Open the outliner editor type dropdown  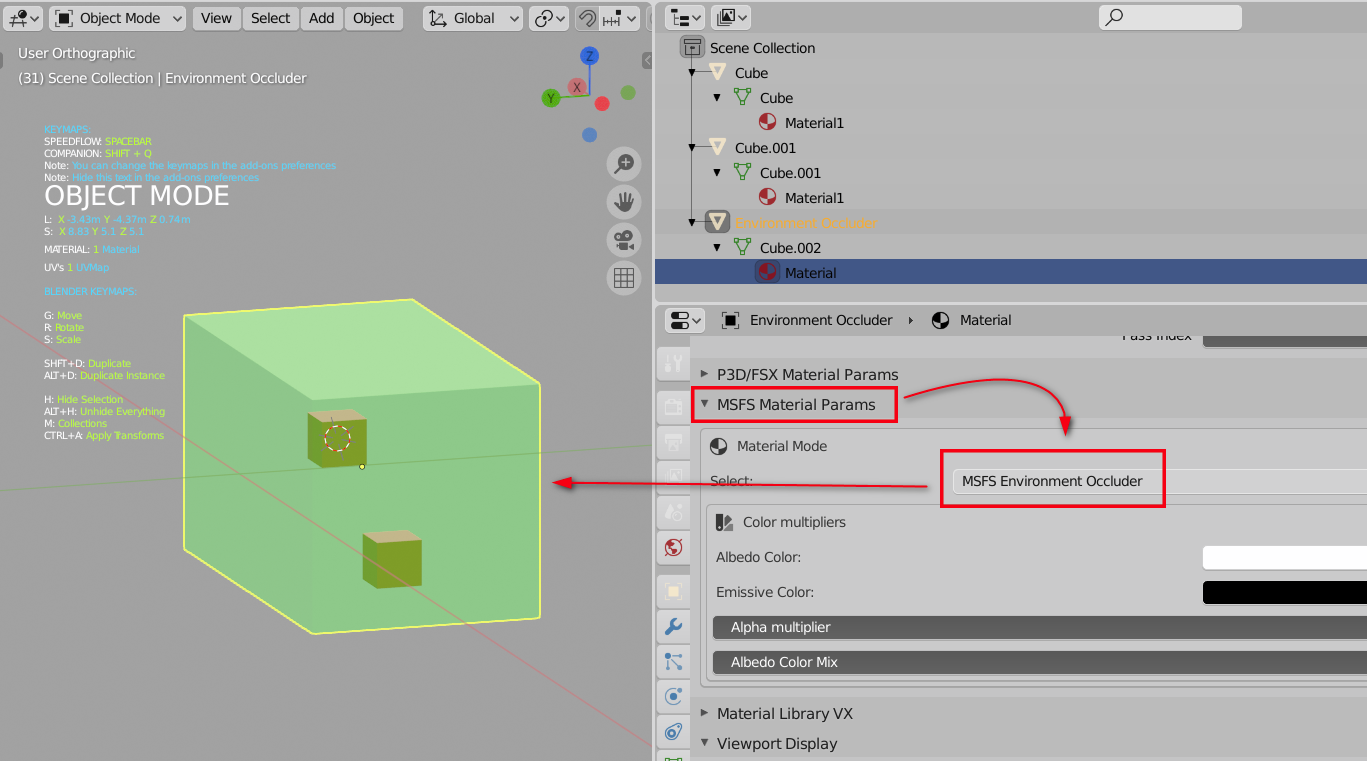pyautogui.click(x=685, y=17)
